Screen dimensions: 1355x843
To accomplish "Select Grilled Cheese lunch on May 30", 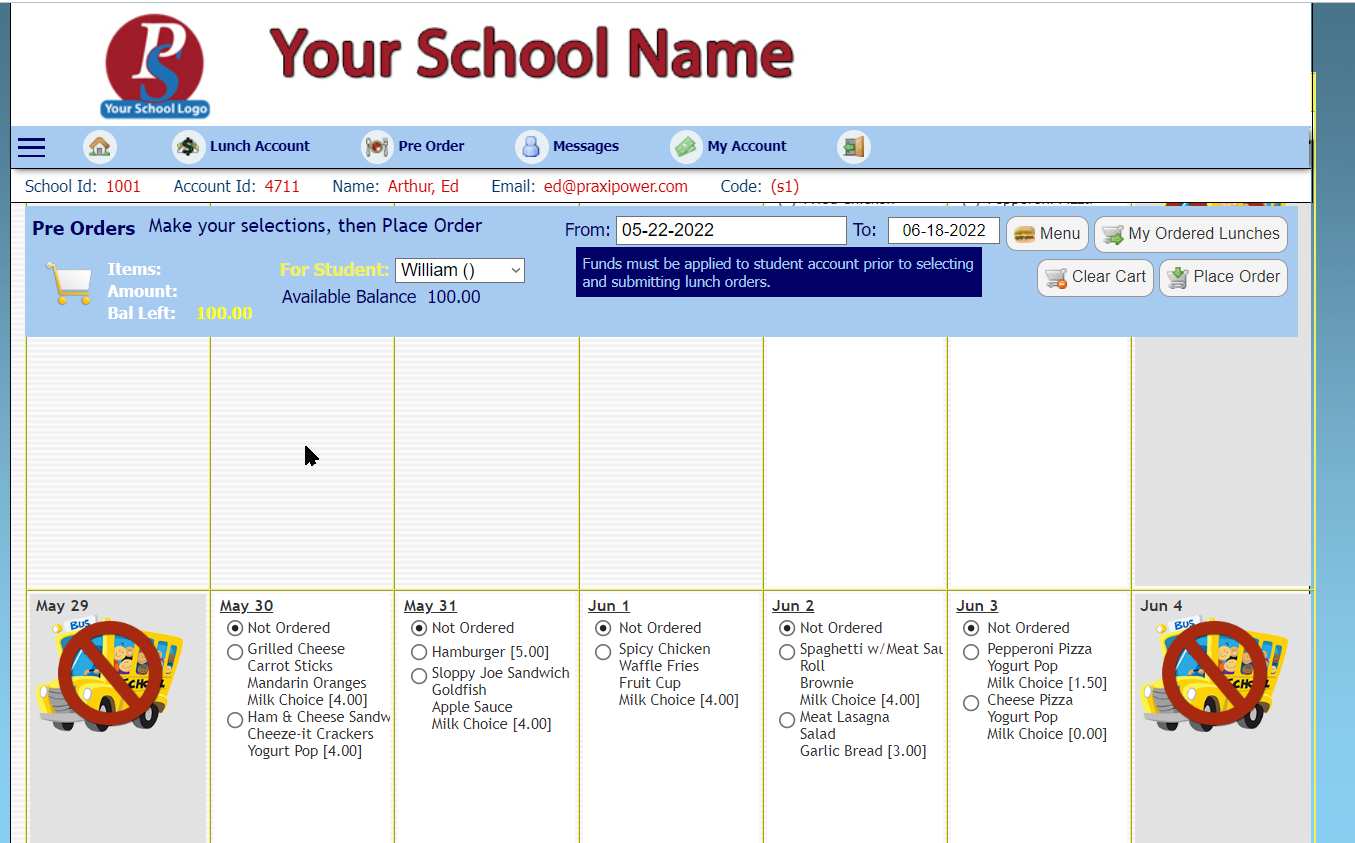I will (235, 652).
